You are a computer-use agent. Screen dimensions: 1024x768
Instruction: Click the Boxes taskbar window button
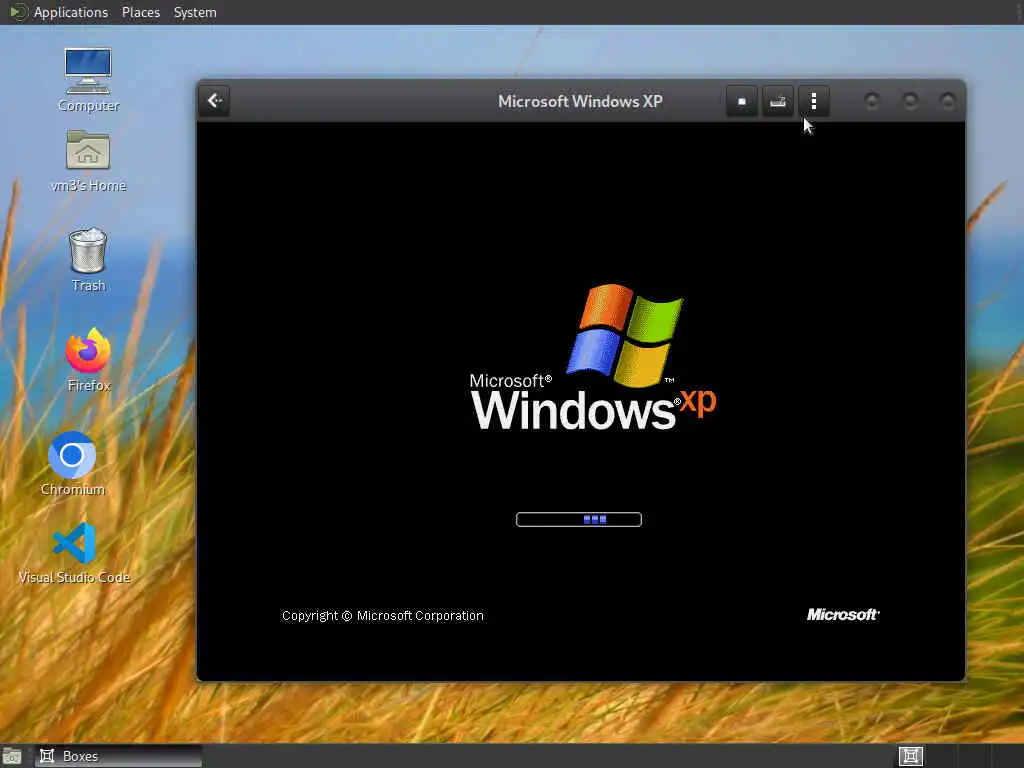point(118,756)
